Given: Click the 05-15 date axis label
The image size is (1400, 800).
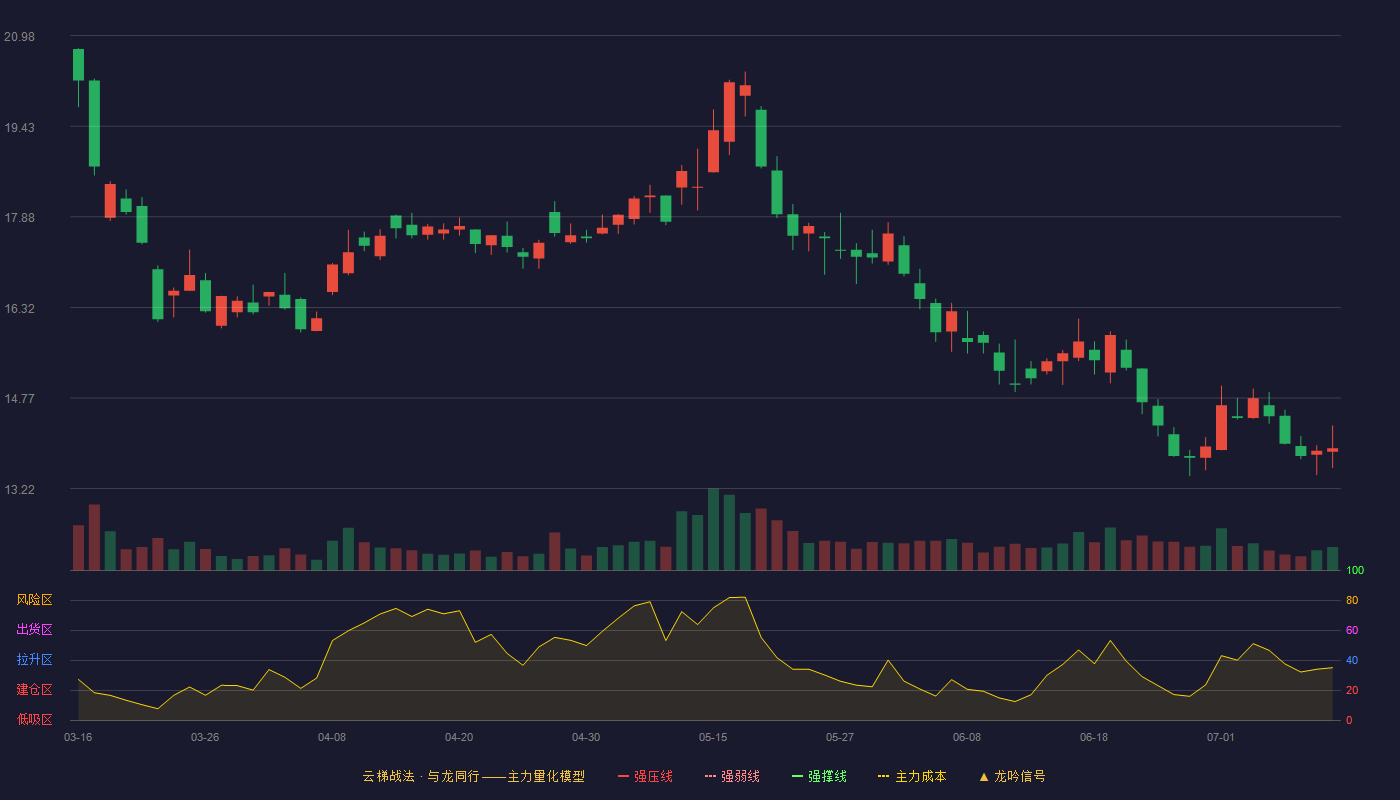Looking at the screenshot, I should coord(713,737).
